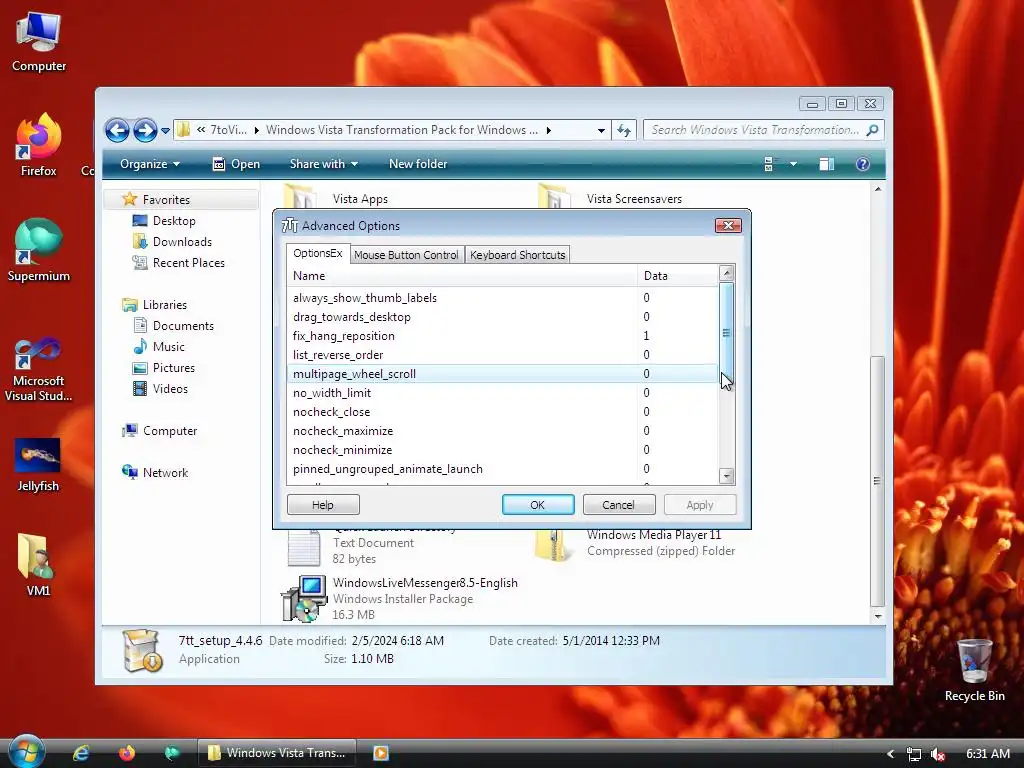Click New folder in toolbar
The width and height of the screenshot is (1024, 768).
[x=418, y=164]
